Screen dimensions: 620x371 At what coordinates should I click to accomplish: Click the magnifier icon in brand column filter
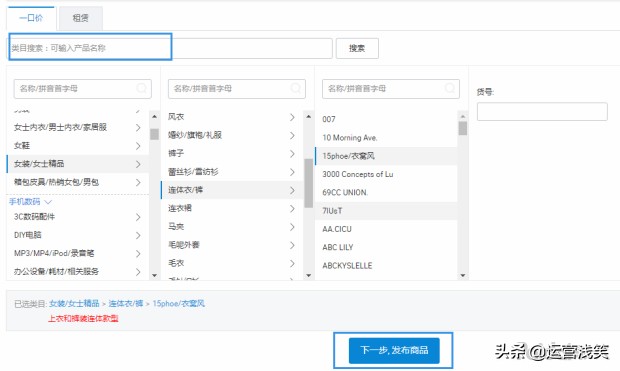tap(450, 88)
